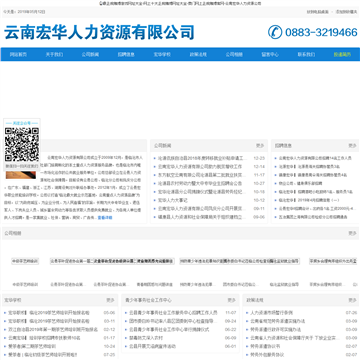Open the 人力资源市场暂行条例 policy entry
The image size is (360, 360).
[x=271, y=313]
